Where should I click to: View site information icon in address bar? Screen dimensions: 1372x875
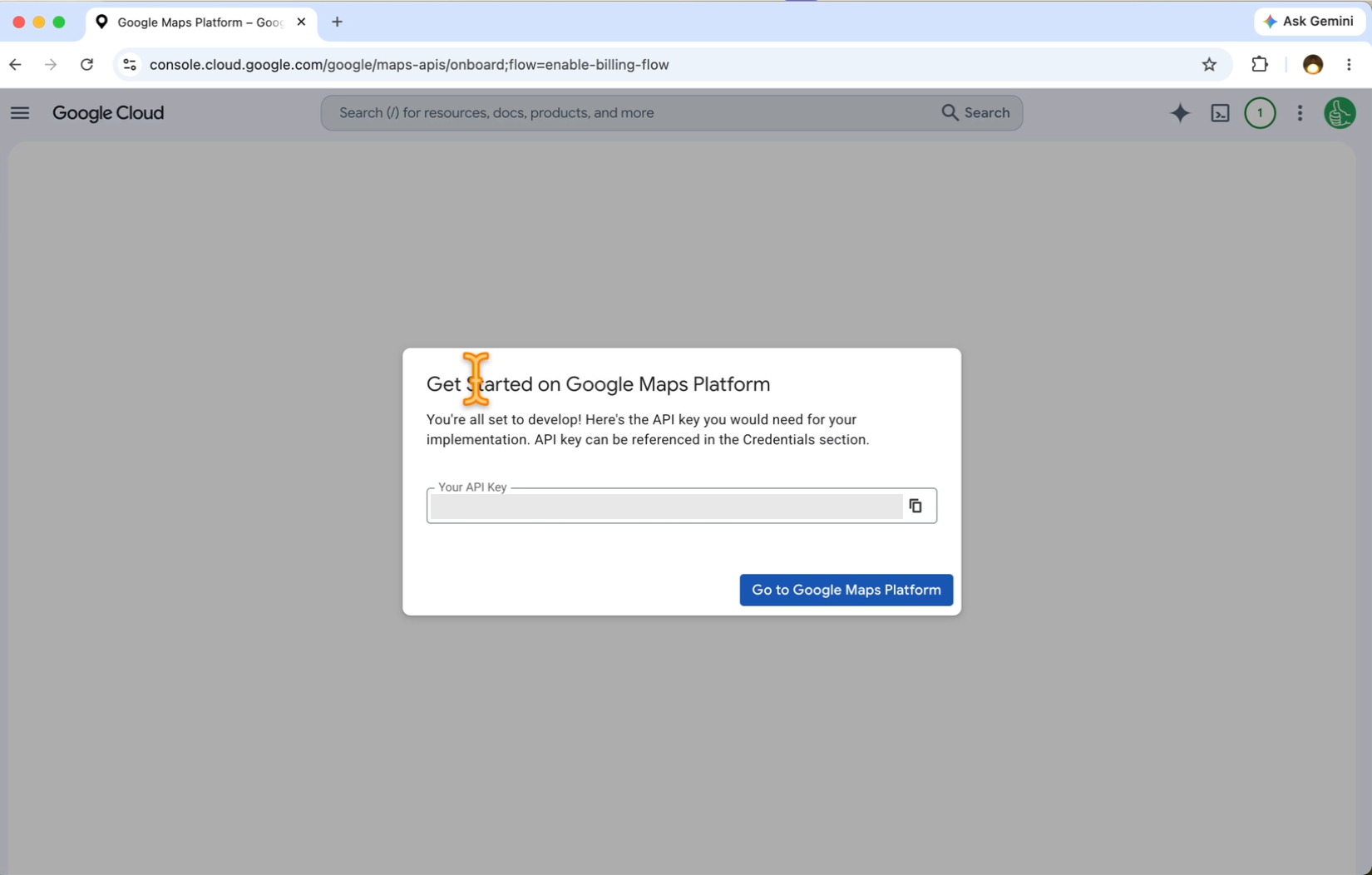click(x=130, y=65)
